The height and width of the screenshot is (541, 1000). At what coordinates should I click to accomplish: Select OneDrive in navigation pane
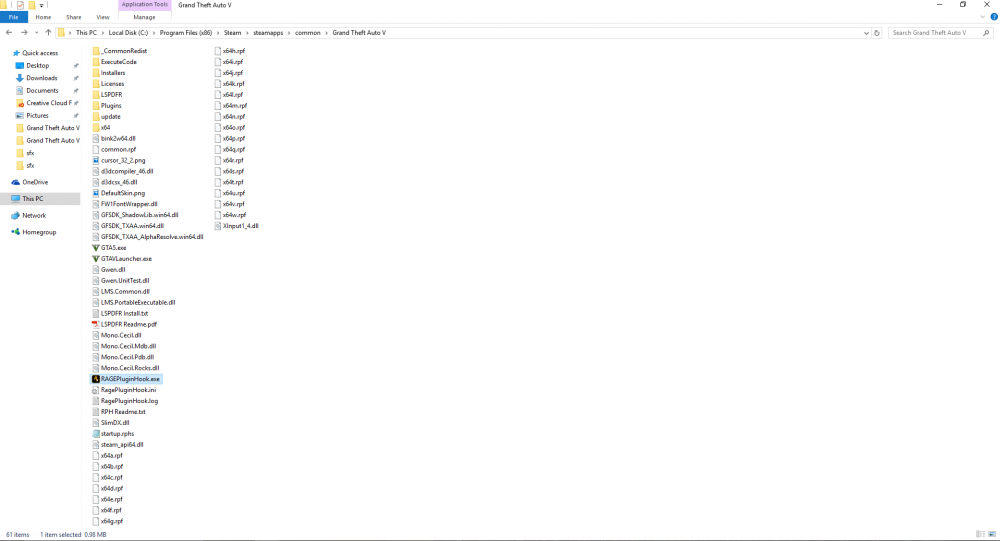[x=35, y=182]
